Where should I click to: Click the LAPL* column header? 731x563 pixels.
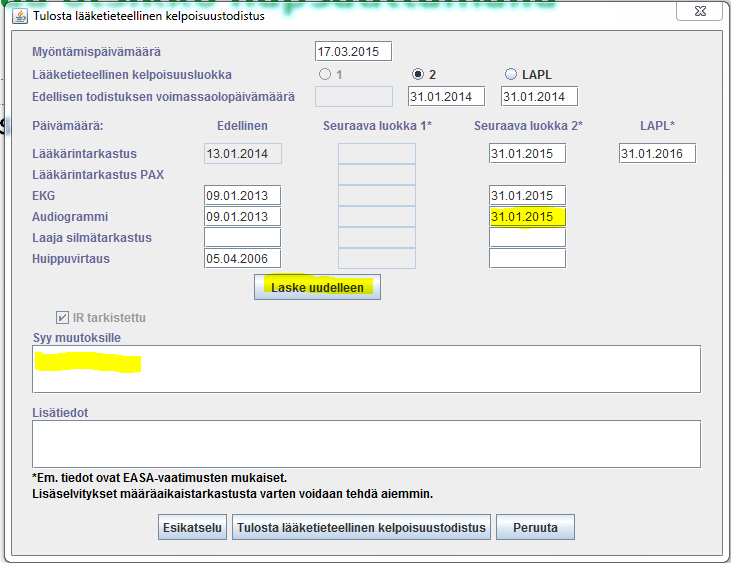pos(657,125)
